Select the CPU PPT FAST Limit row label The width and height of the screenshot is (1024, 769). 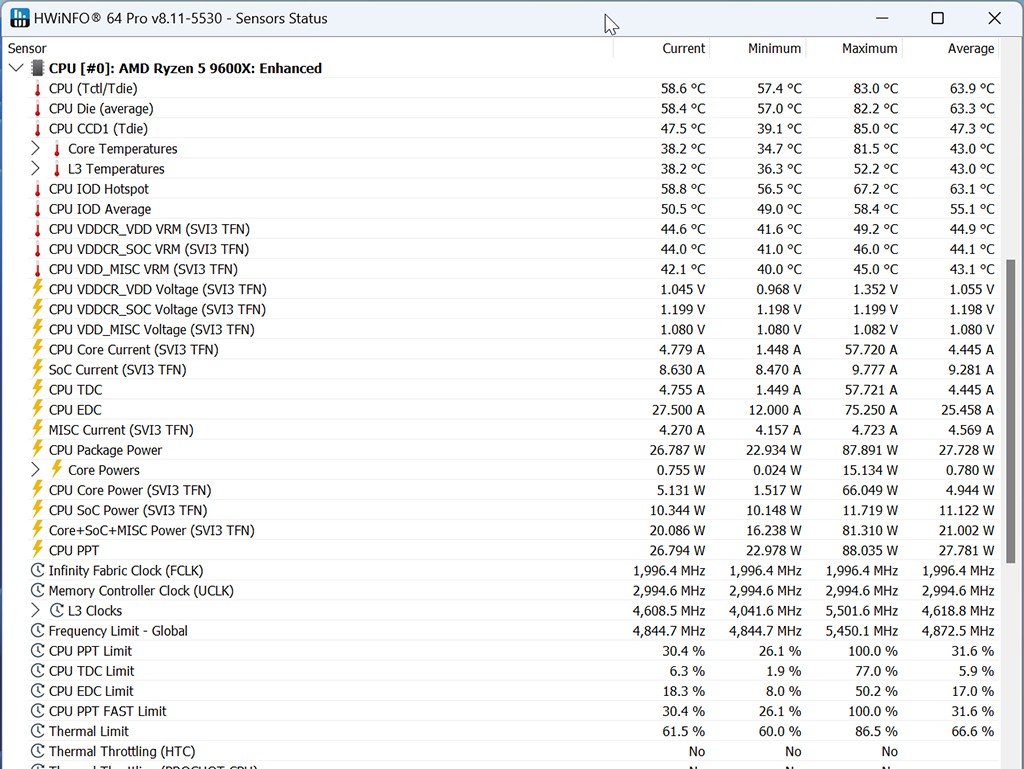[x=108, y=712]
